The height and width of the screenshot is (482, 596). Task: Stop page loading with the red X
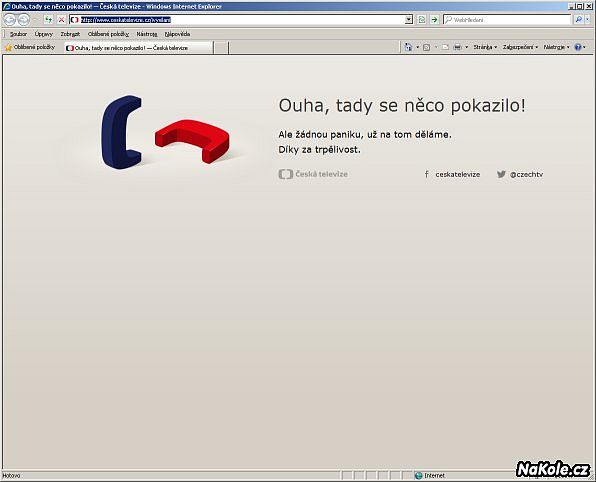61,19
